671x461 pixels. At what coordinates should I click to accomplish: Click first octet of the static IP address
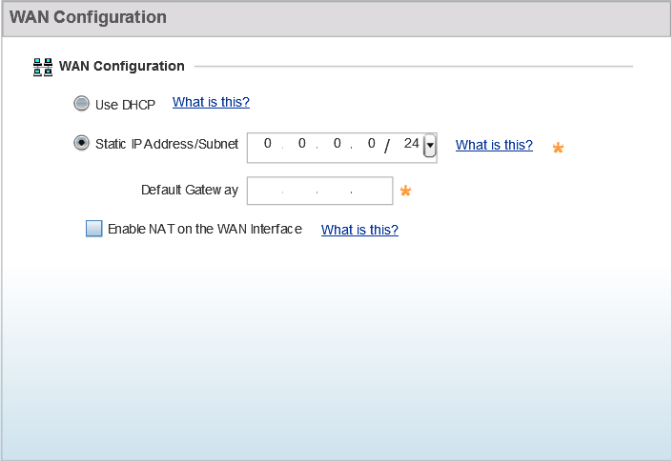tap(267, 143)
